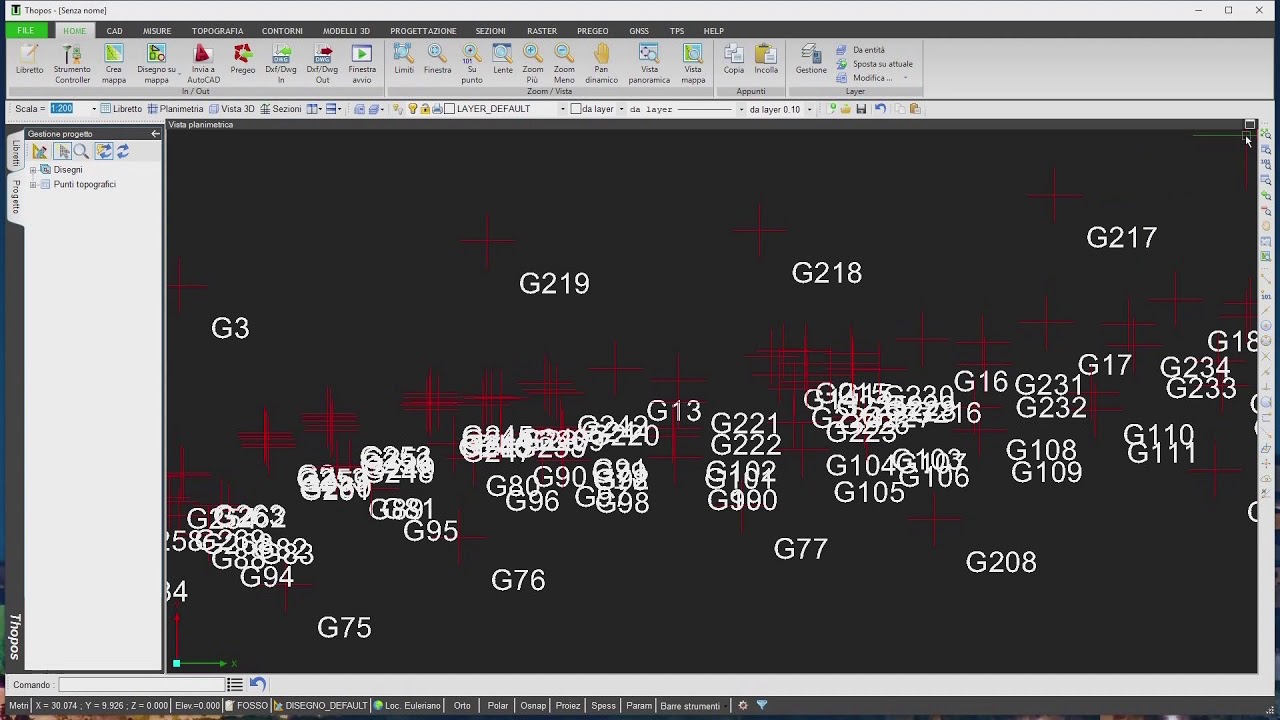Click undo arrow beside Comando field
Screen dimensions: 1280x720
coord(257,684)
